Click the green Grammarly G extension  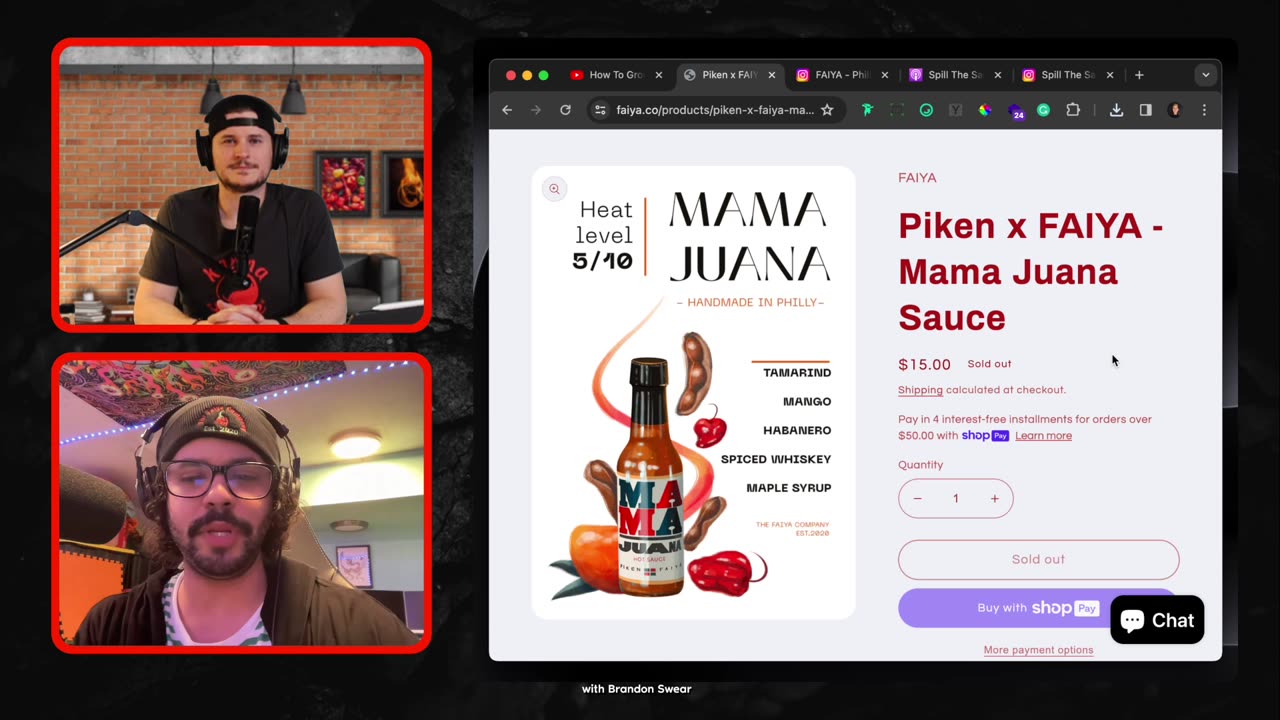click(1043, 110)
